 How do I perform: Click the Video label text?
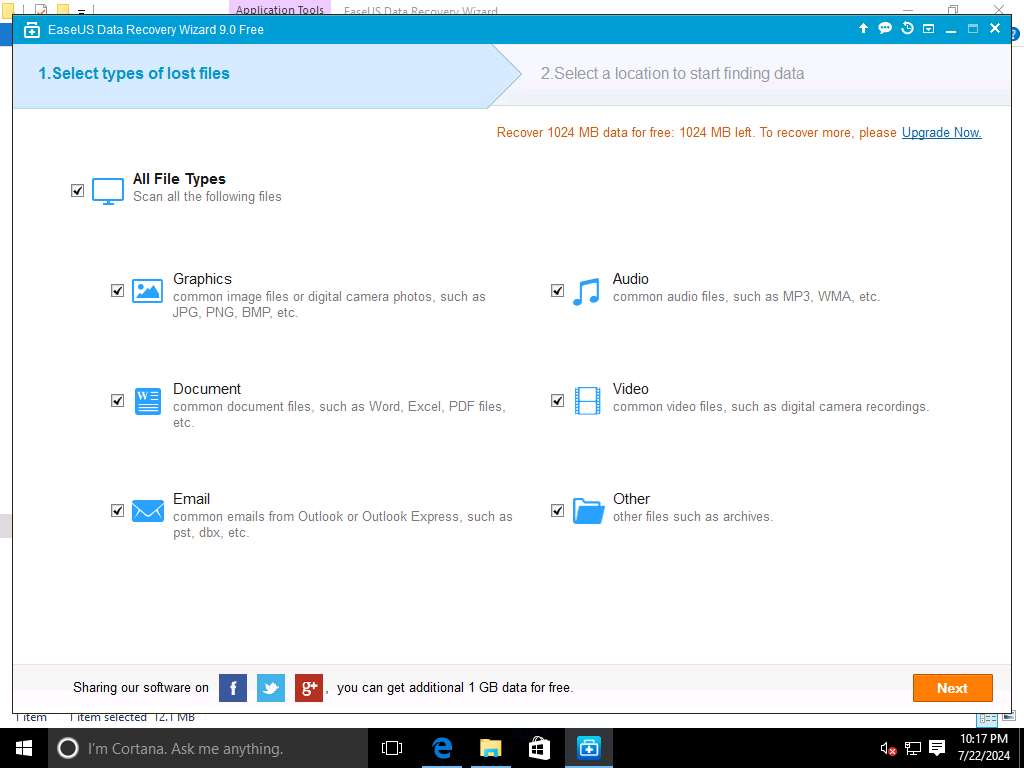click(x=630, y=389)
